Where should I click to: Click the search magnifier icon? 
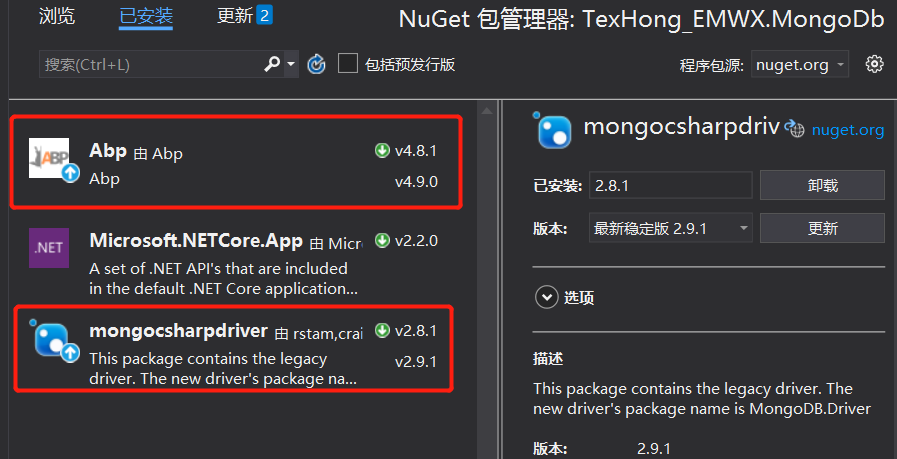(x=272, y=65)
